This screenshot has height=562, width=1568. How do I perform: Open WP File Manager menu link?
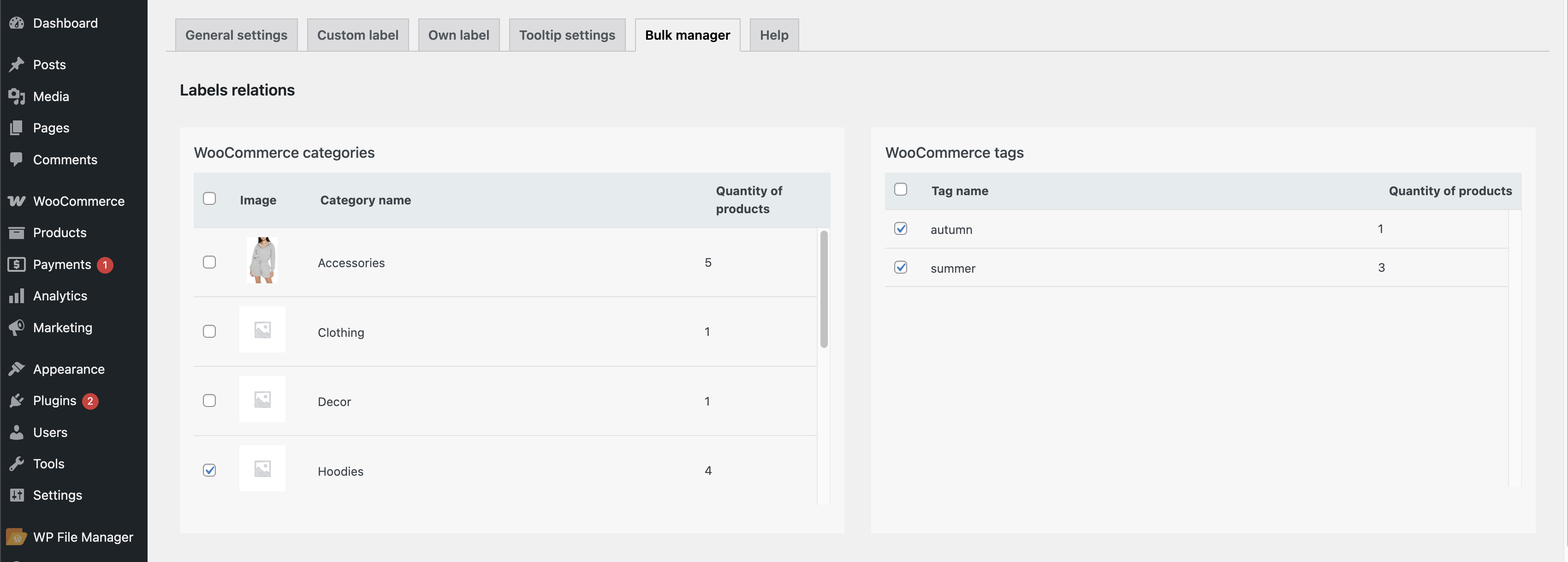(83, 537)
